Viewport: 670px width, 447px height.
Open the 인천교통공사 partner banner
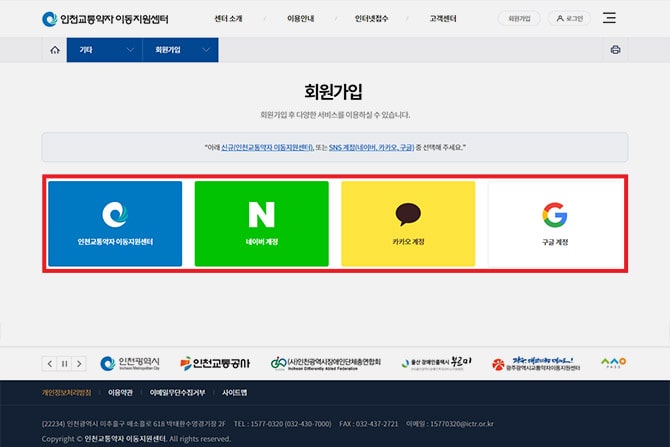click(215, 363)
